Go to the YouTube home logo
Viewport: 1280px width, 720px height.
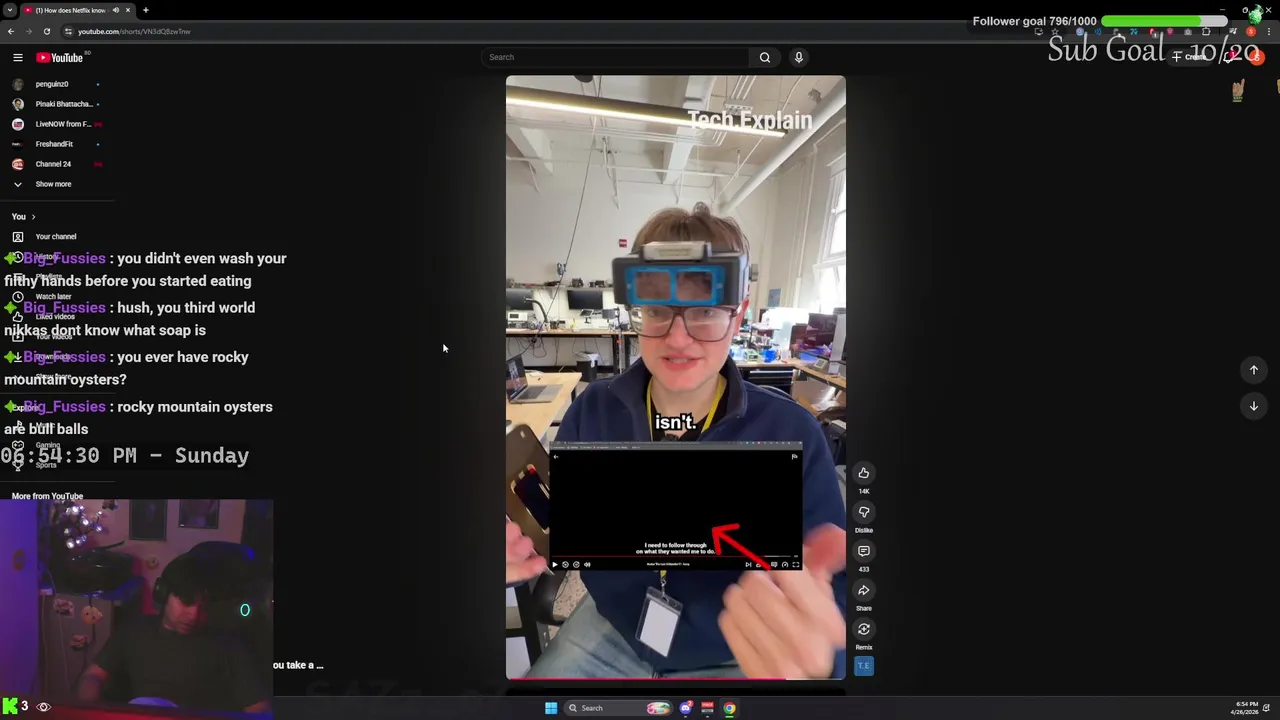pos(60,57)
